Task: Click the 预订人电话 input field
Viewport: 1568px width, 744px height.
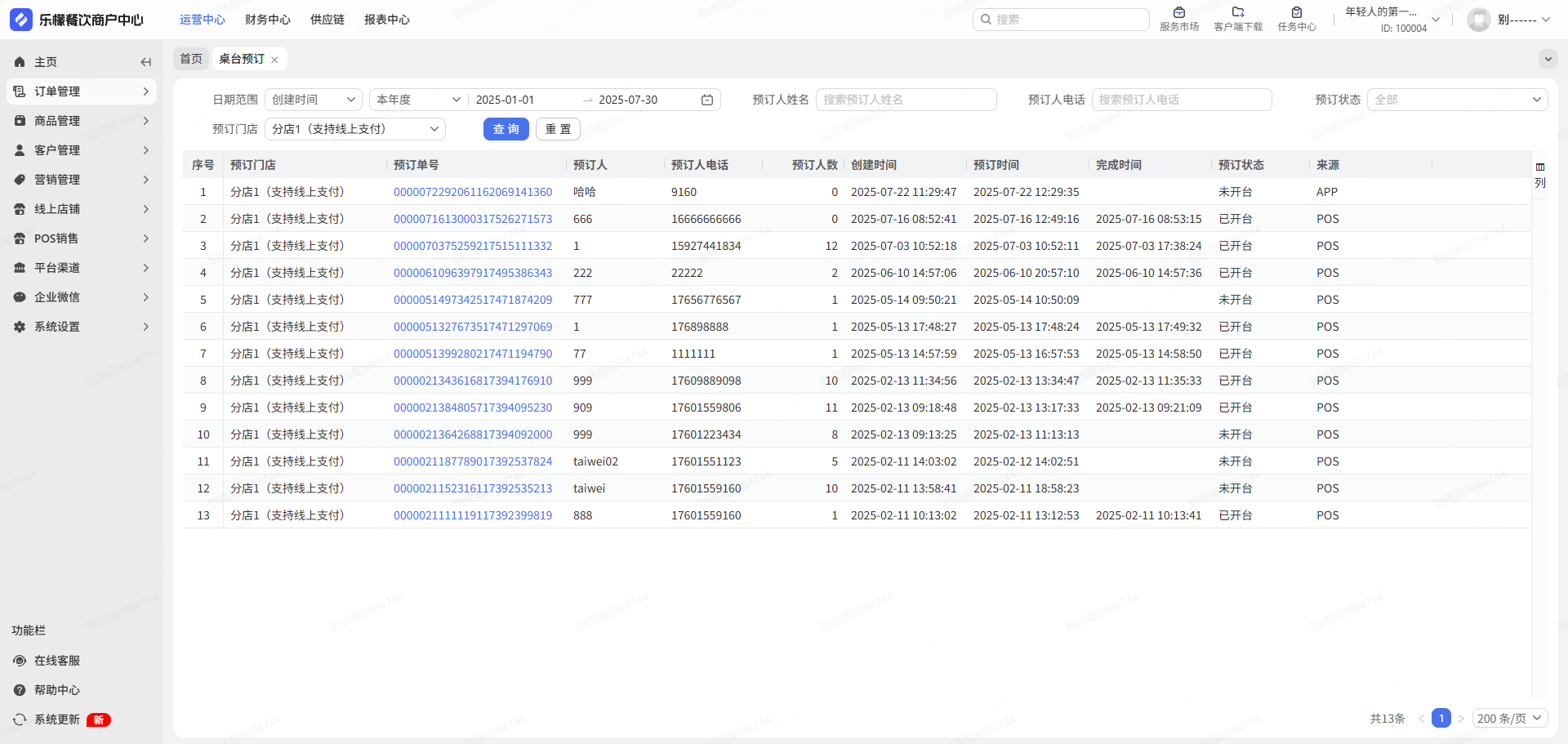Action: coord(1182,100)
